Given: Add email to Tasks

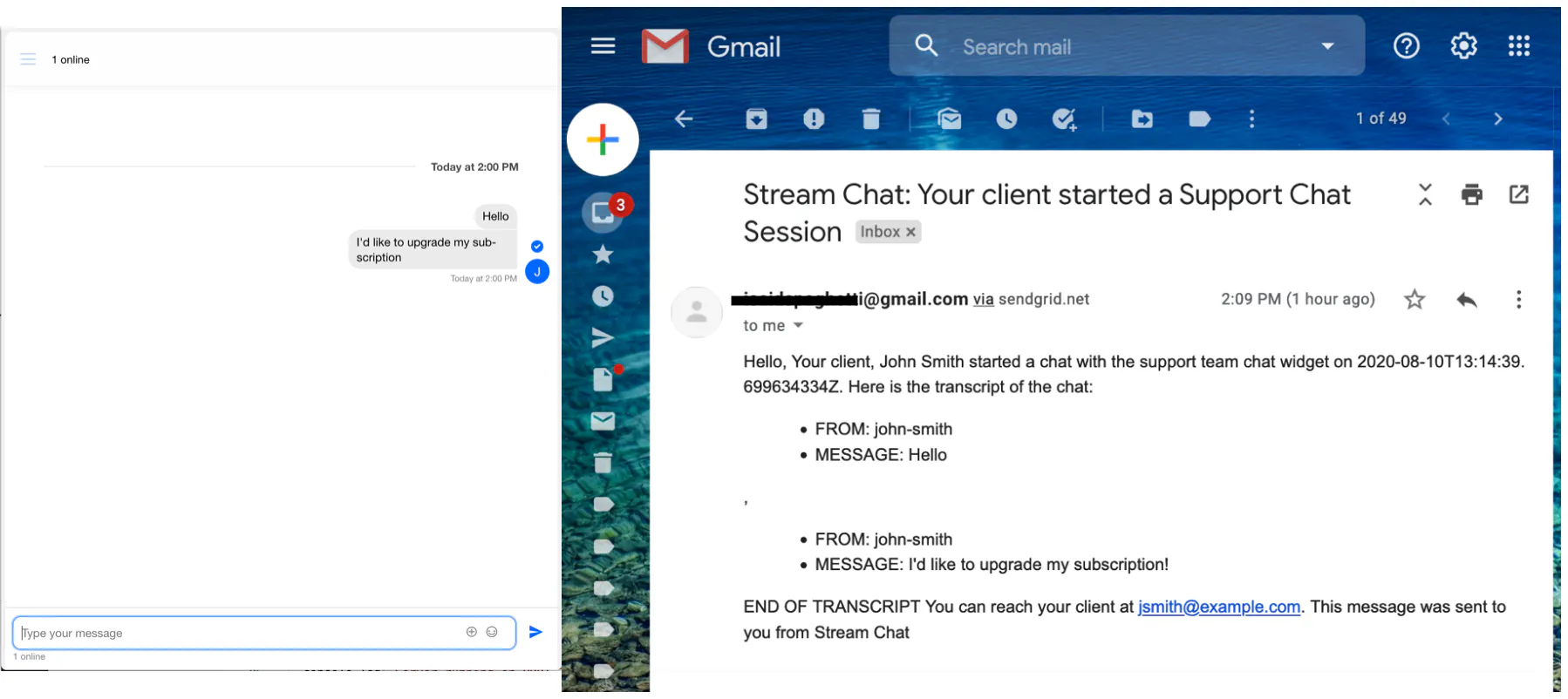Looking at the screenshot, I should (1064, 119).
